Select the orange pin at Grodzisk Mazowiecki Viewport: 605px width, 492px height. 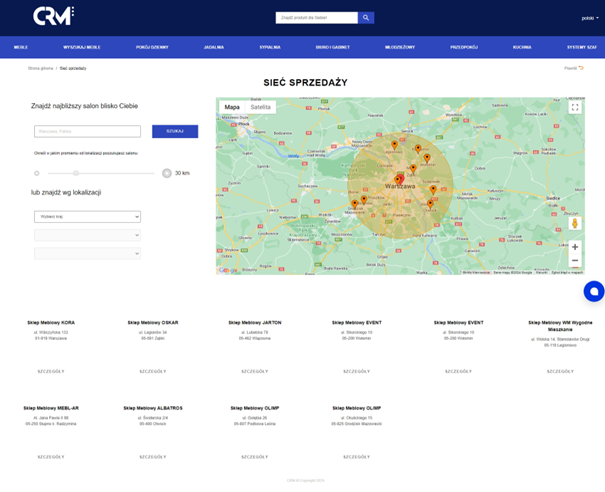[x=355, y=204]
